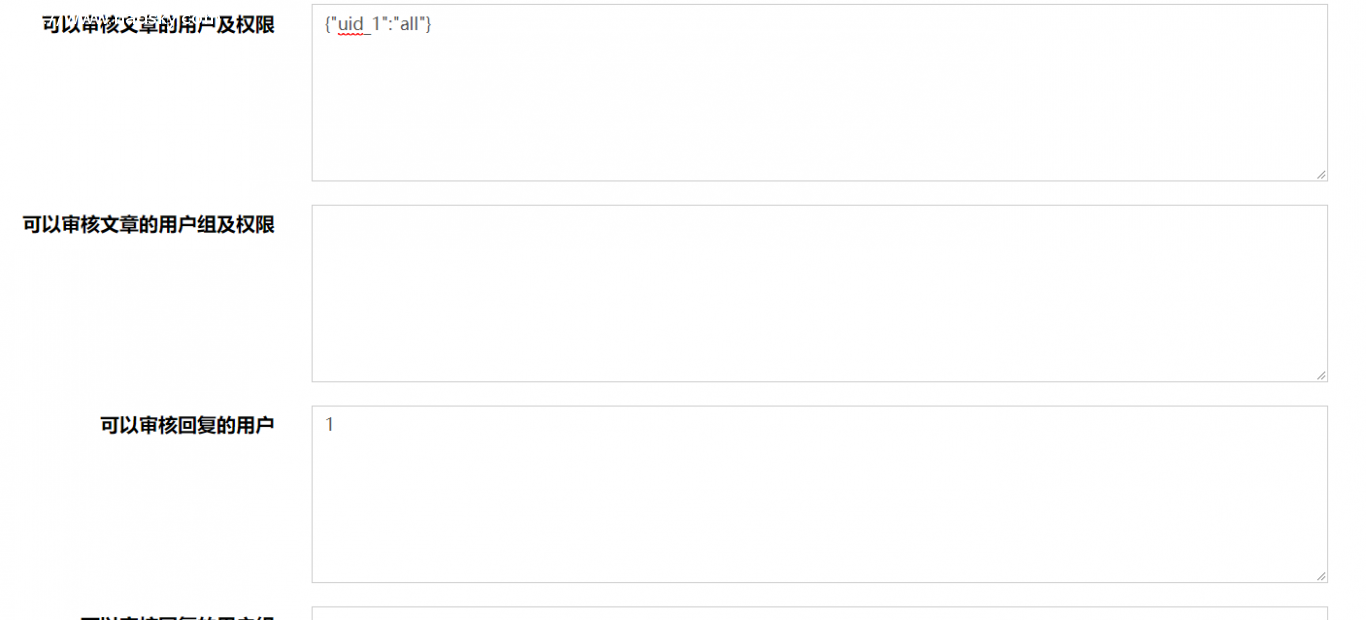Click resize grip of 可以审核回复的用户 textarea

(x=1320, y=575)
